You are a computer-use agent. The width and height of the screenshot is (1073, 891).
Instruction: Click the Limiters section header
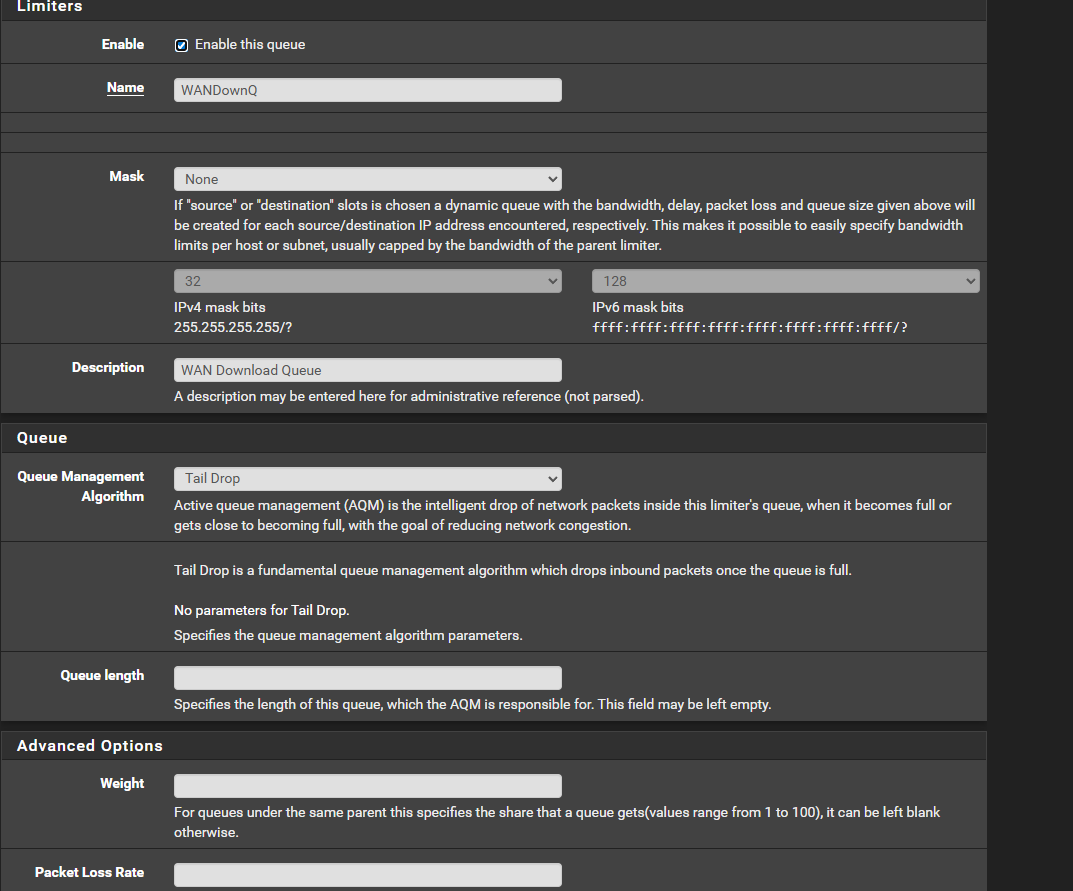[50, 7]
